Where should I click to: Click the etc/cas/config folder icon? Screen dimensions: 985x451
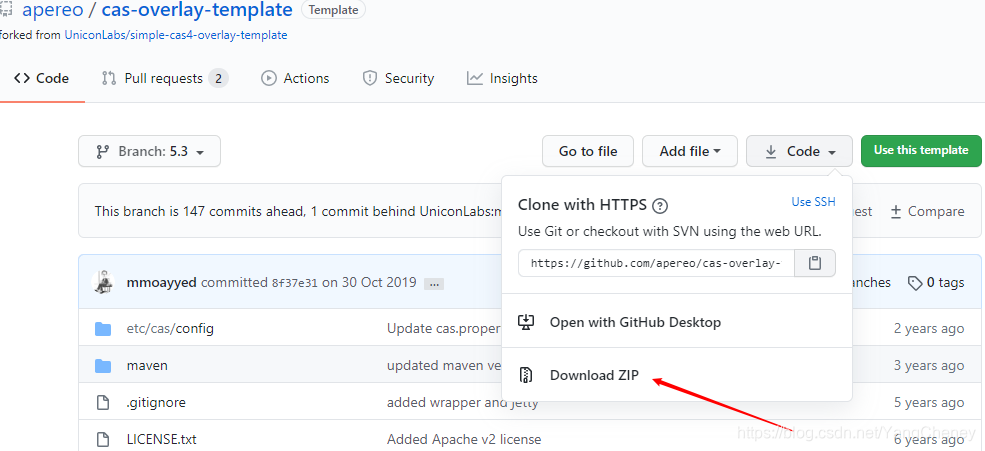tap(102, 329)
